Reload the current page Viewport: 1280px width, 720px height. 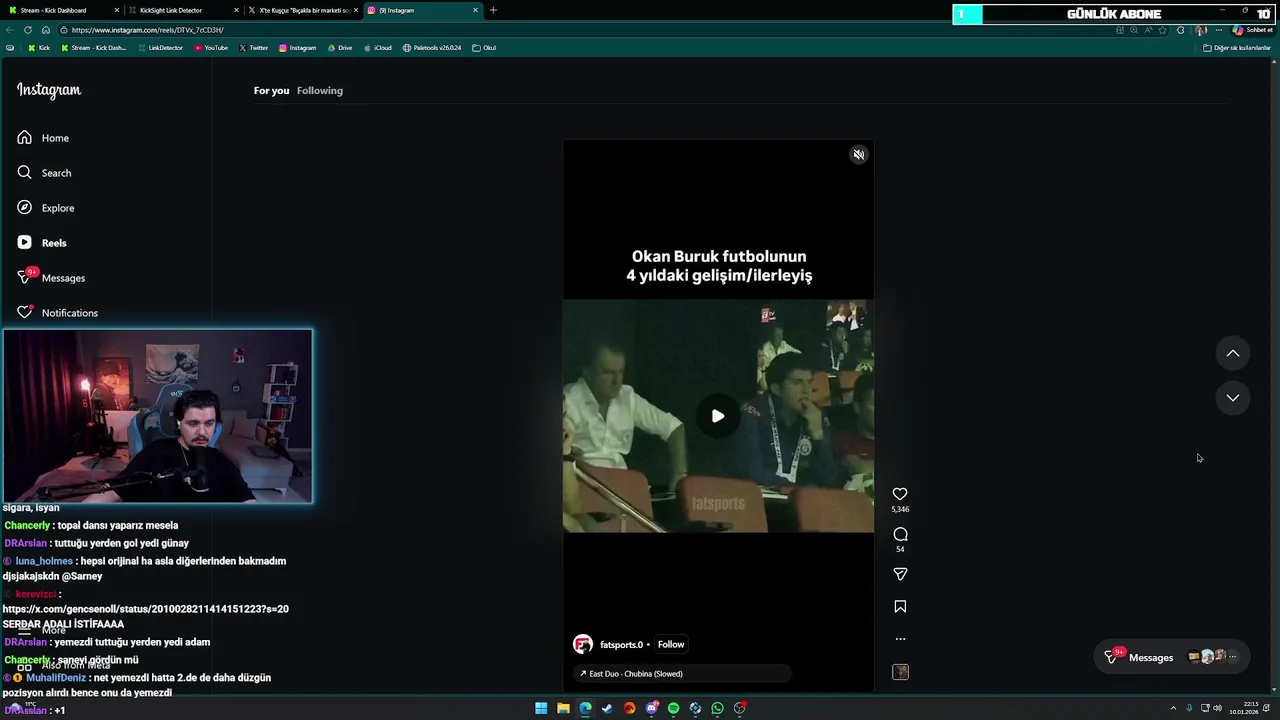(28, 30)
